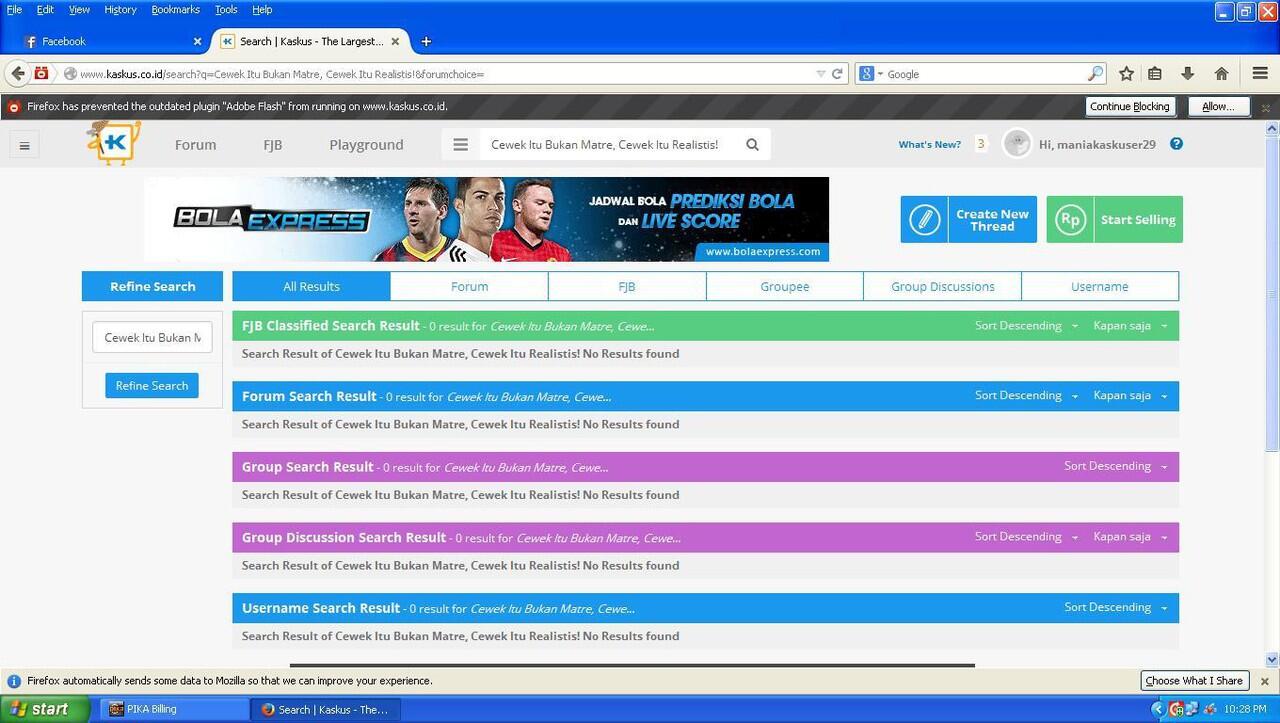Open the Firefox hamburger menu icon

coord(1260,73)
